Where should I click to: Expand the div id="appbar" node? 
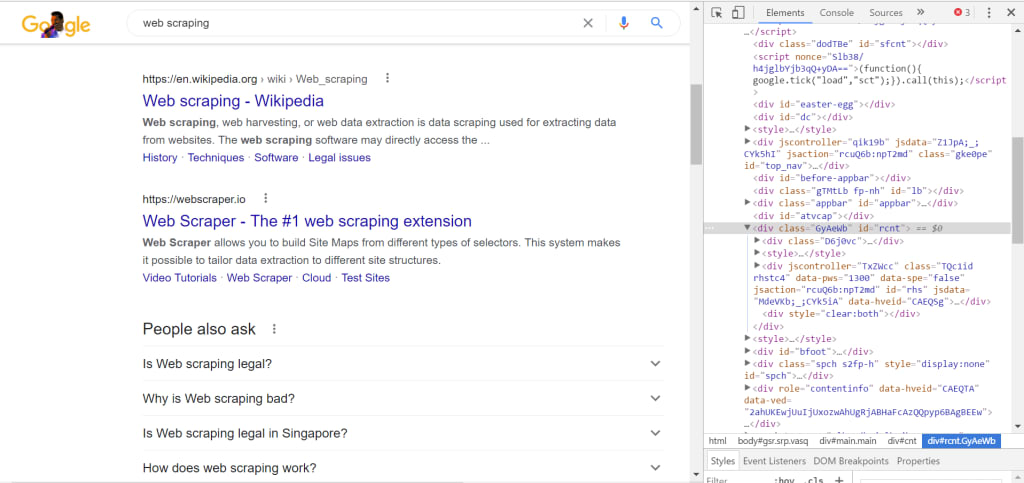[748, 203]
